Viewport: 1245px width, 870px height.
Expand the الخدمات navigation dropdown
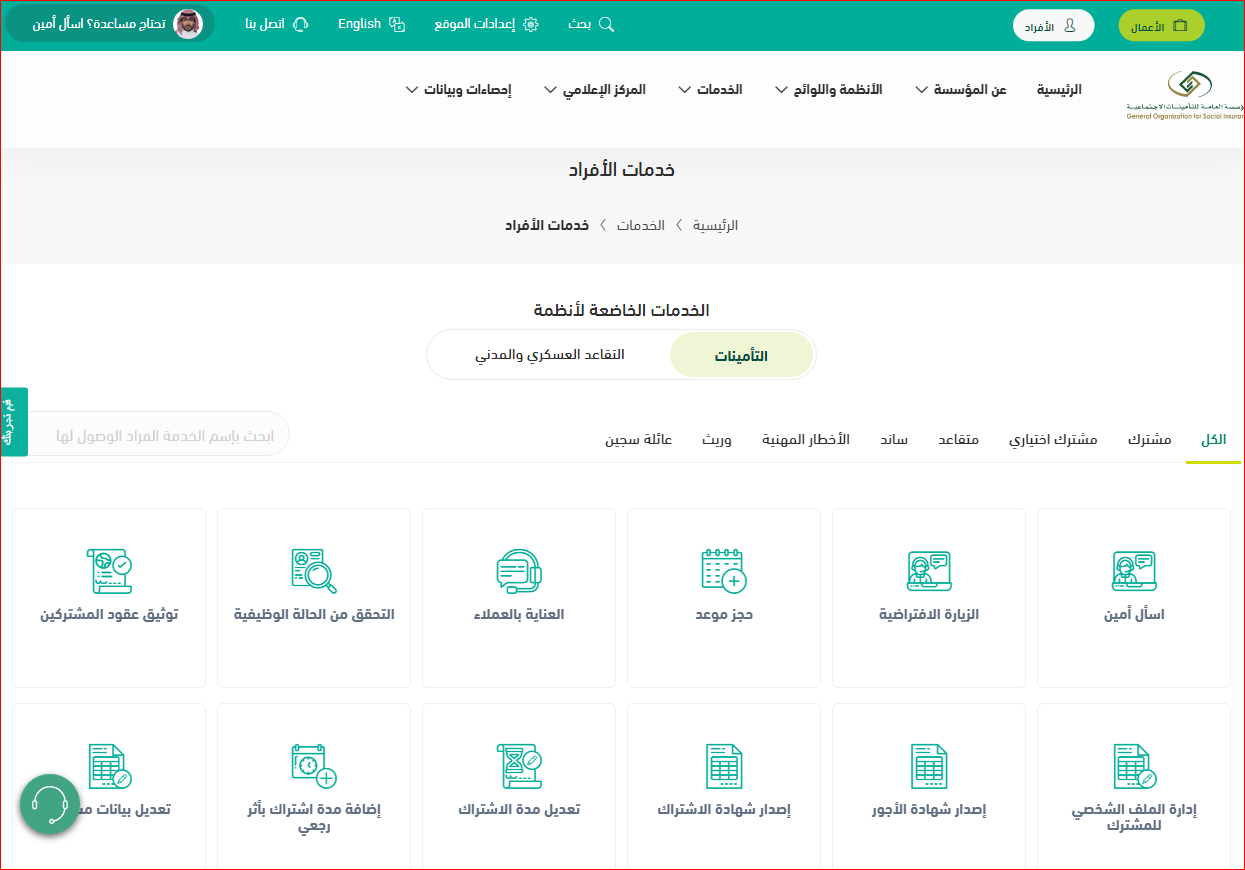click(x=710, y=90)
